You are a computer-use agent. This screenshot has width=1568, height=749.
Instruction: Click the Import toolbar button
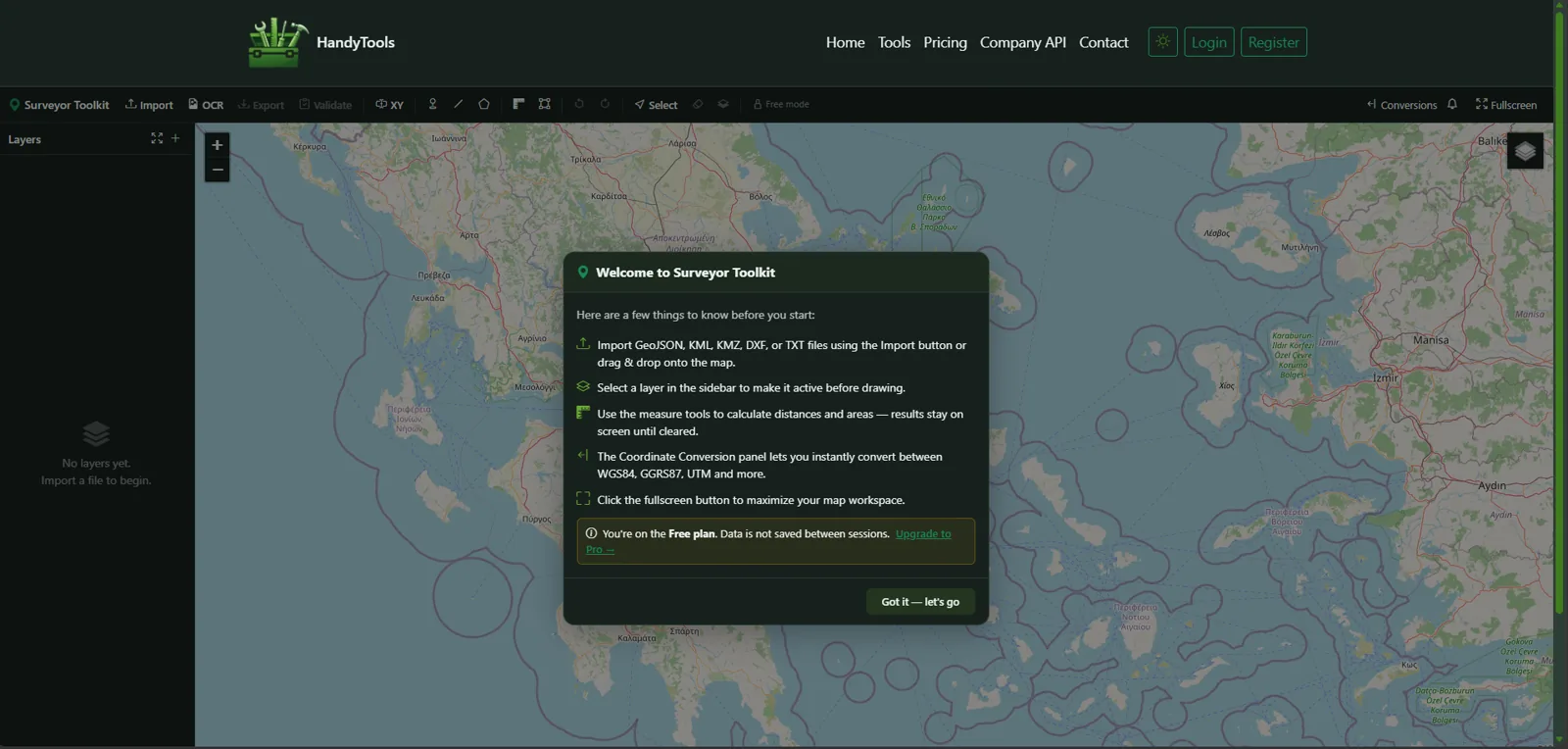[149, 105]
